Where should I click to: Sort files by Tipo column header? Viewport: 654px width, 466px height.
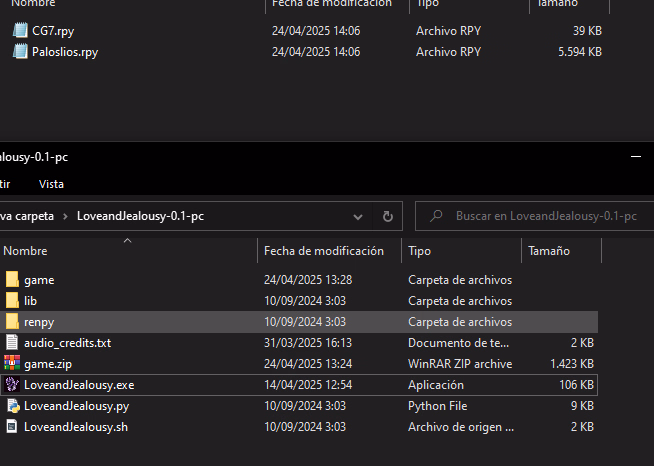pos(420,251)
